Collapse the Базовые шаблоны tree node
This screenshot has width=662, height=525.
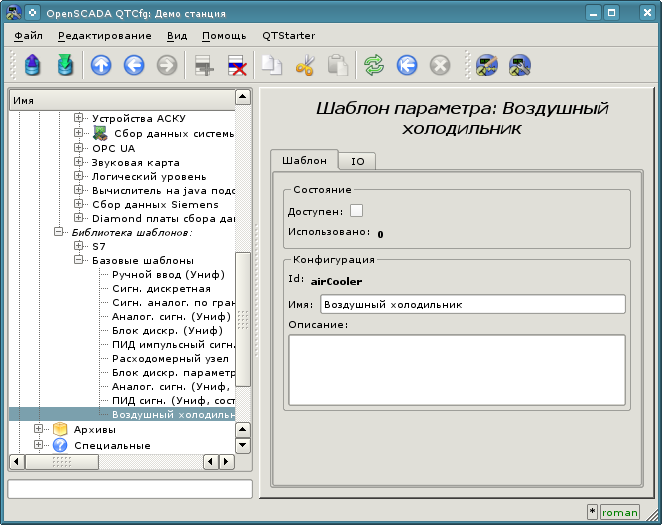[x=79, y=260]
